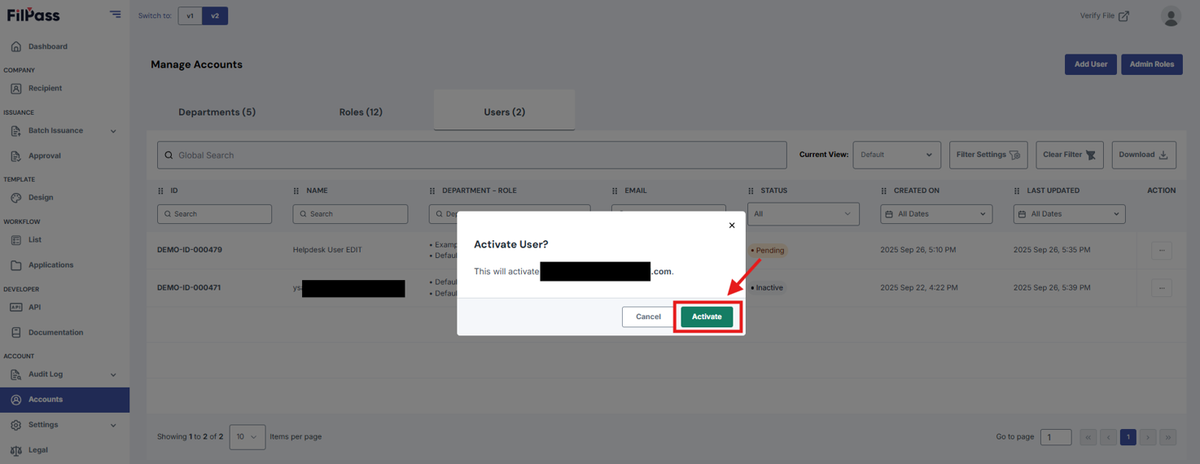Click the green Activate button
Image resolution: width=1200 pixels, height=464 pixels.
point(707,316)
